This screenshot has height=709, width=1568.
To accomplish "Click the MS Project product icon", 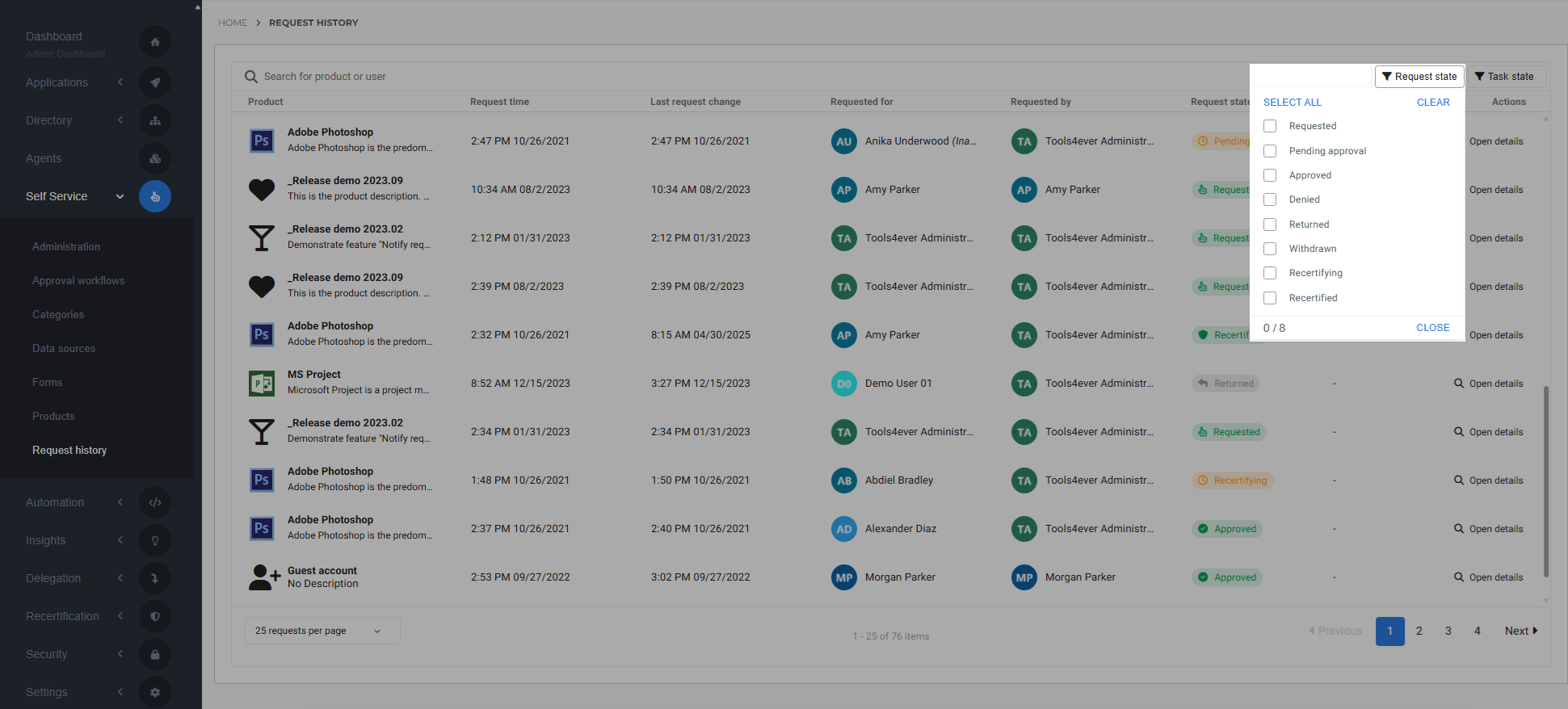I will [262, 383].
